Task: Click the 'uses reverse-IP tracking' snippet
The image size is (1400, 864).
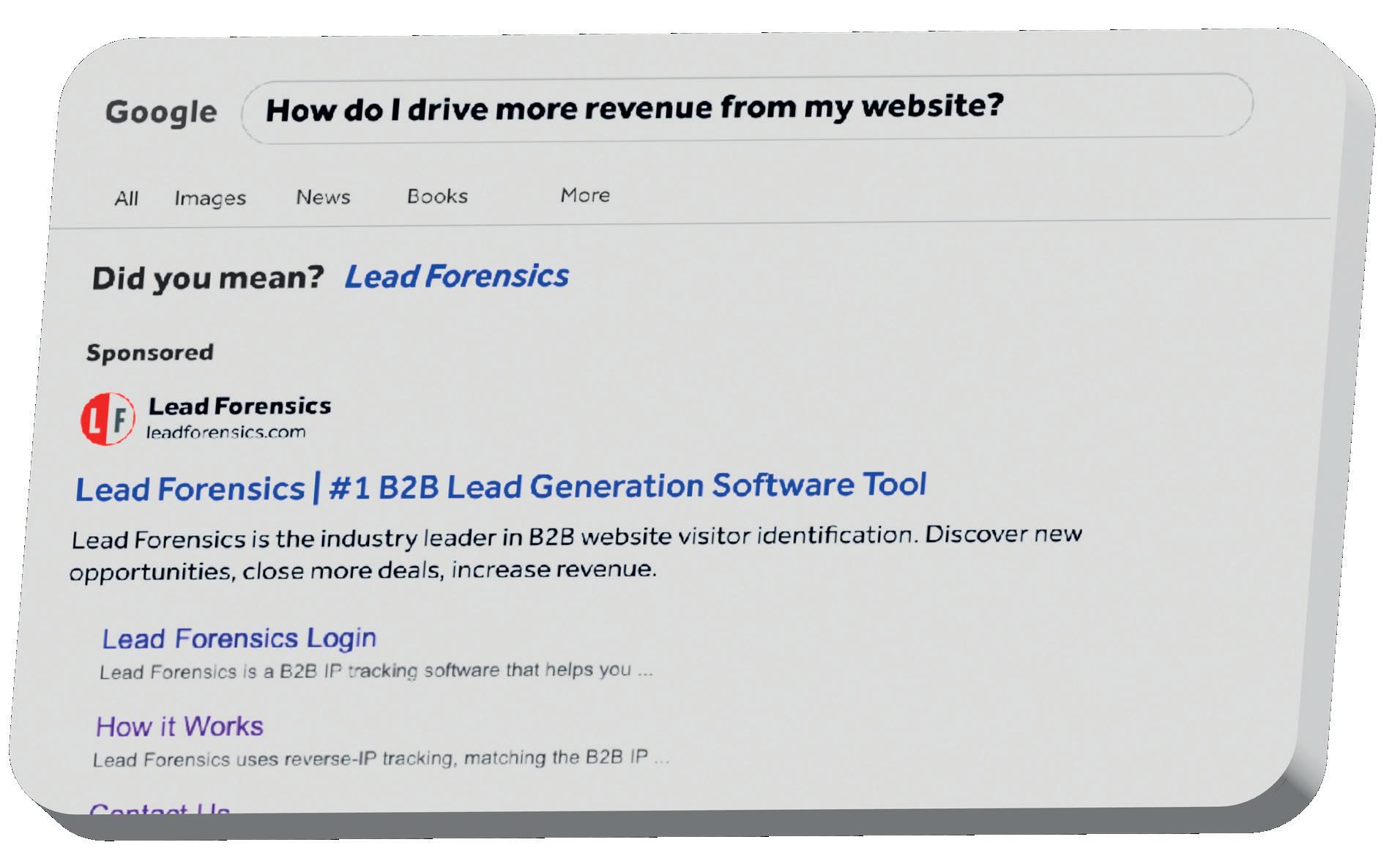Action: [381, 759]
